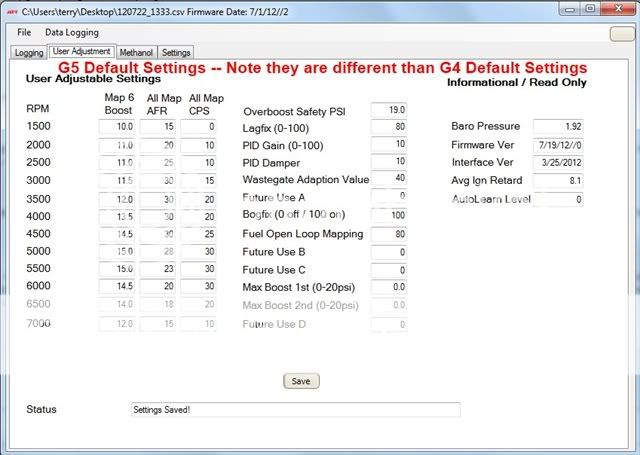Switch to the Logging tab

tap(28, 52)
